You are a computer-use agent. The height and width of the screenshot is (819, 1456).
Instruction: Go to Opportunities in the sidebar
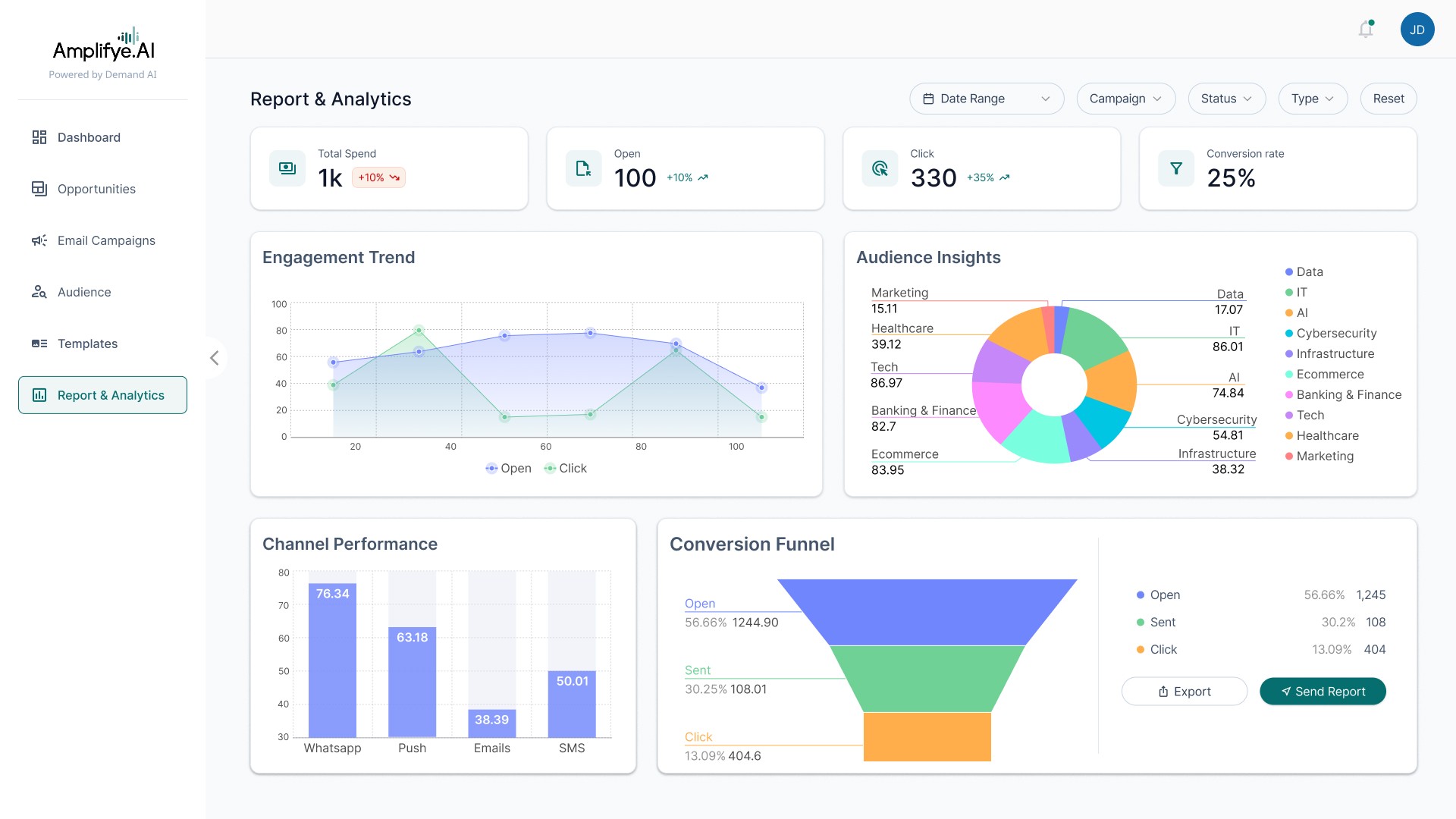[x=96, y=189]
